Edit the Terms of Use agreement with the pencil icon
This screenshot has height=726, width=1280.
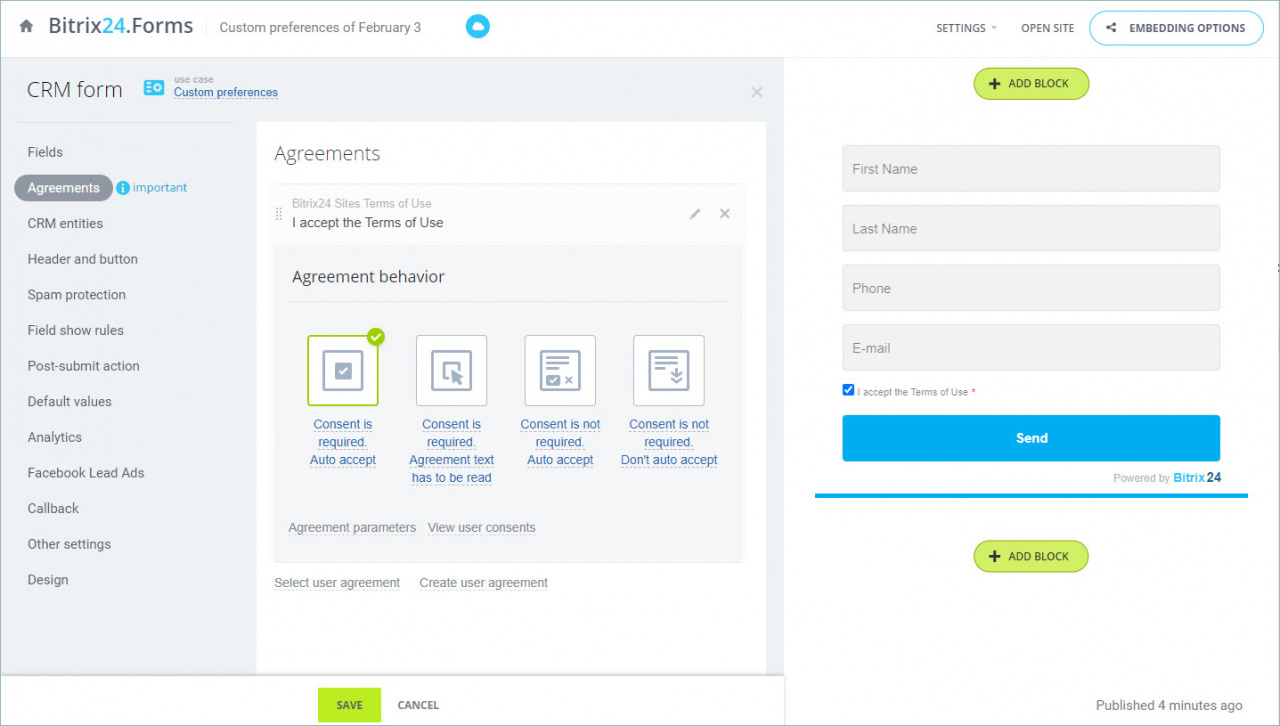point(695,214)
